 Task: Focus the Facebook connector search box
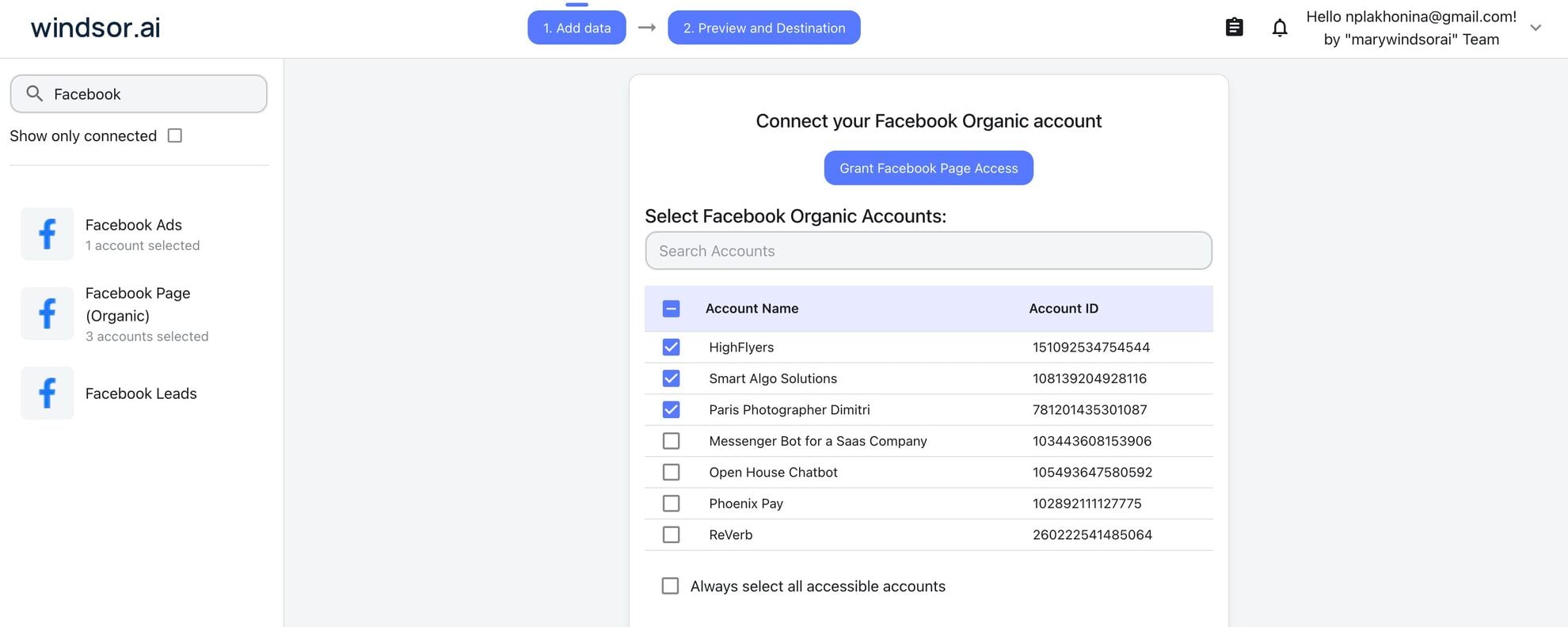coord(139,93)
